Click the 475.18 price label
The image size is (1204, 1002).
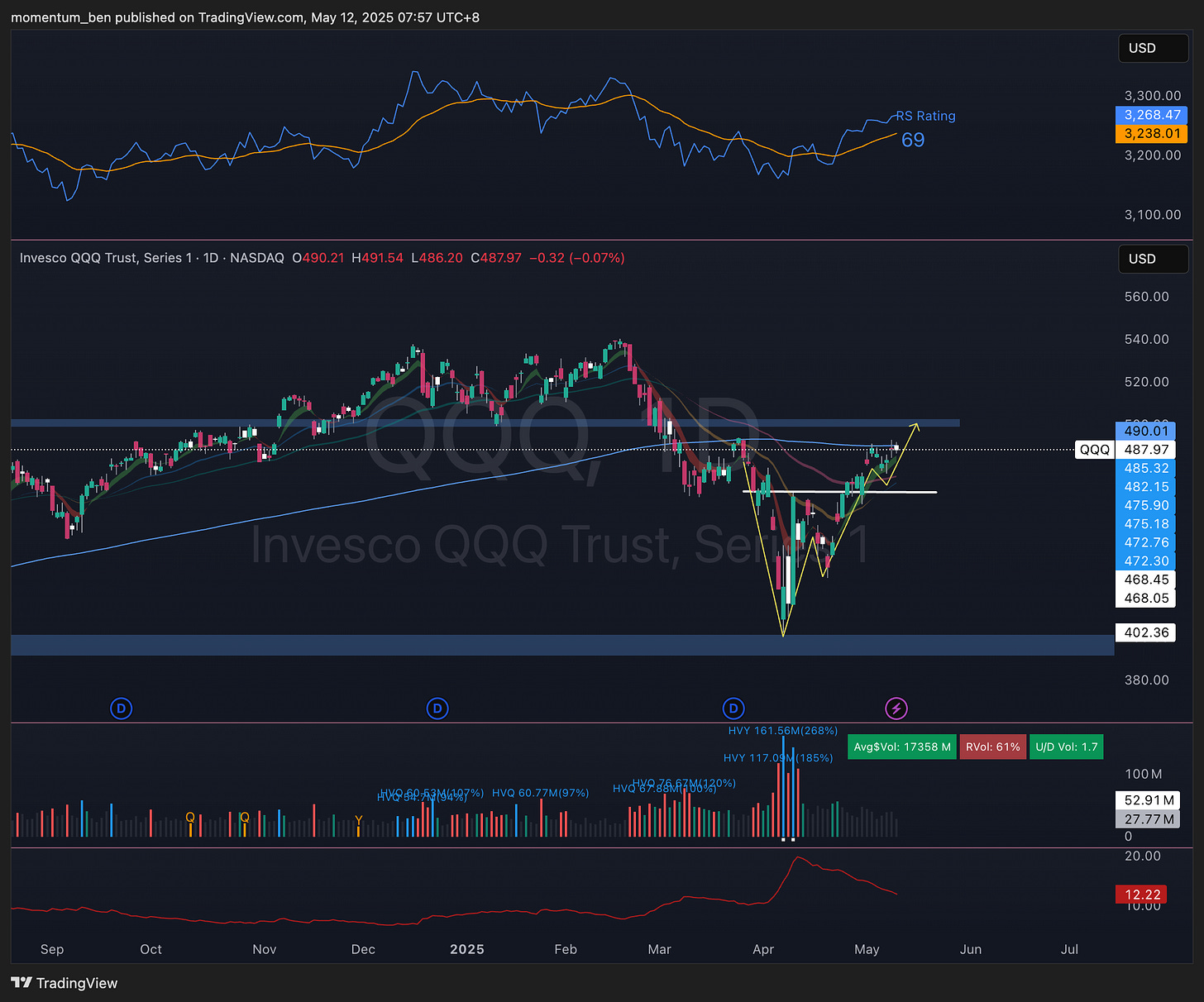(1146, 524)
